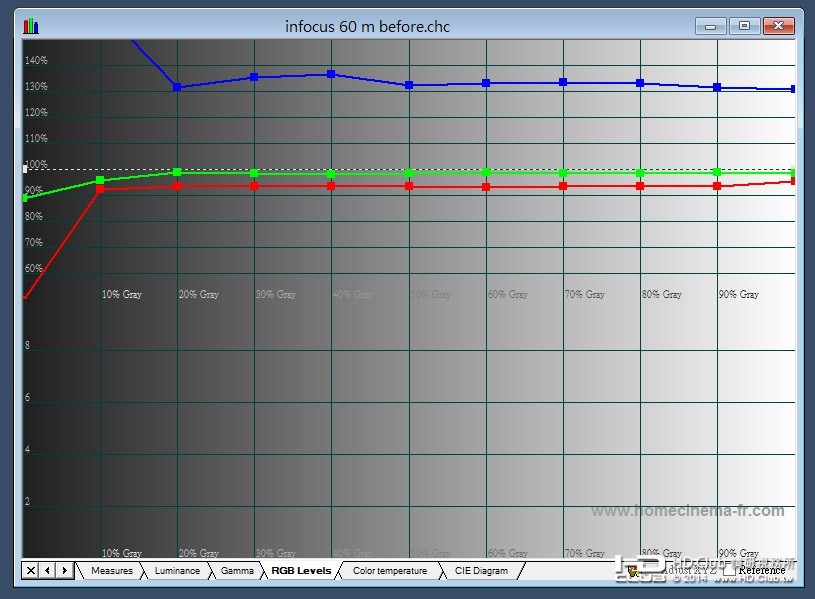815x599 pixels.
Task: Close the current view with the X tab button
Action: [31, 570]
